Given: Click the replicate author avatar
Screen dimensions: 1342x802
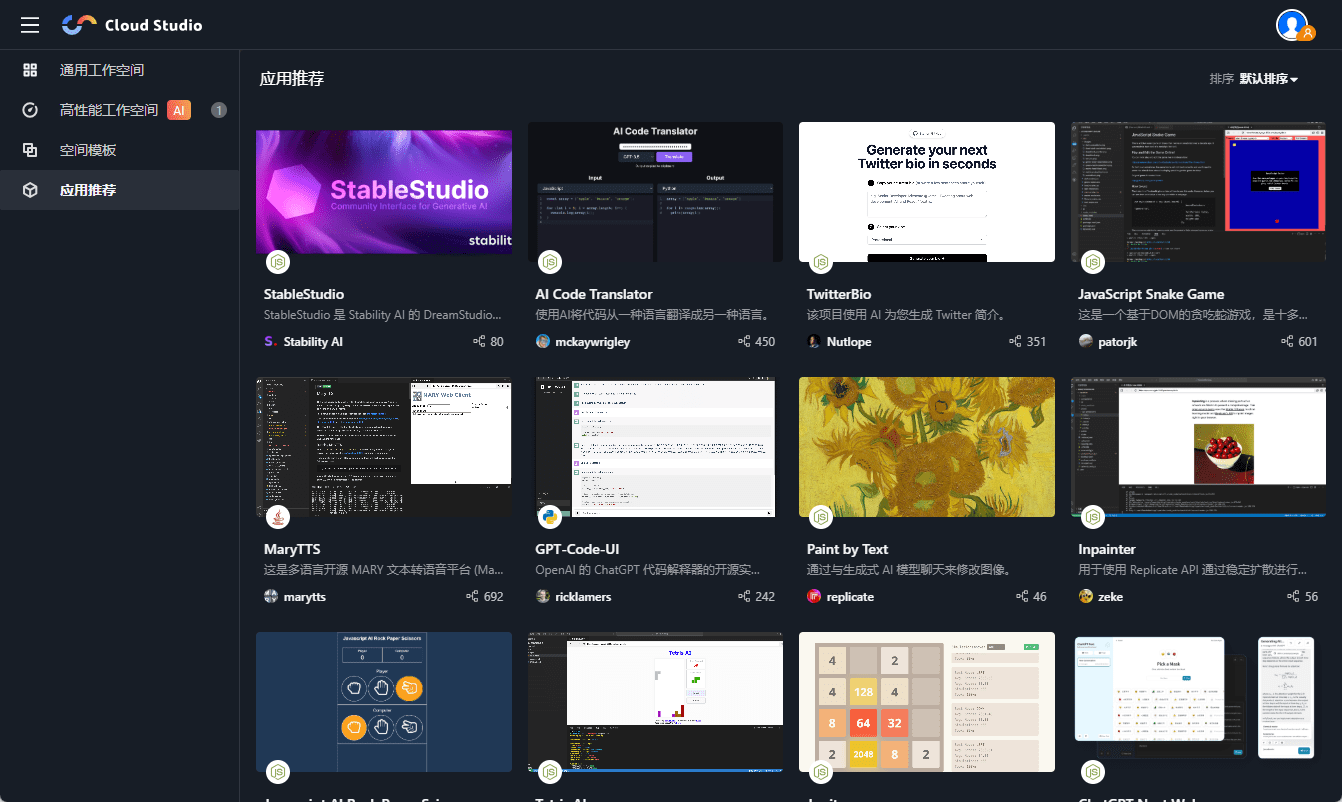Looking at the screenshot, I should click(814, 596).
